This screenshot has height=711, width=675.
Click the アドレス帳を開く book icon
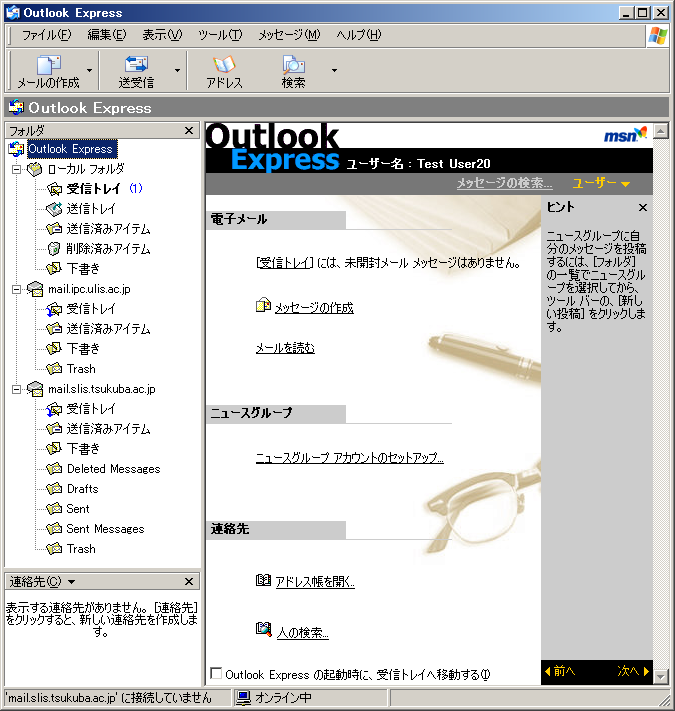[263, 580]
